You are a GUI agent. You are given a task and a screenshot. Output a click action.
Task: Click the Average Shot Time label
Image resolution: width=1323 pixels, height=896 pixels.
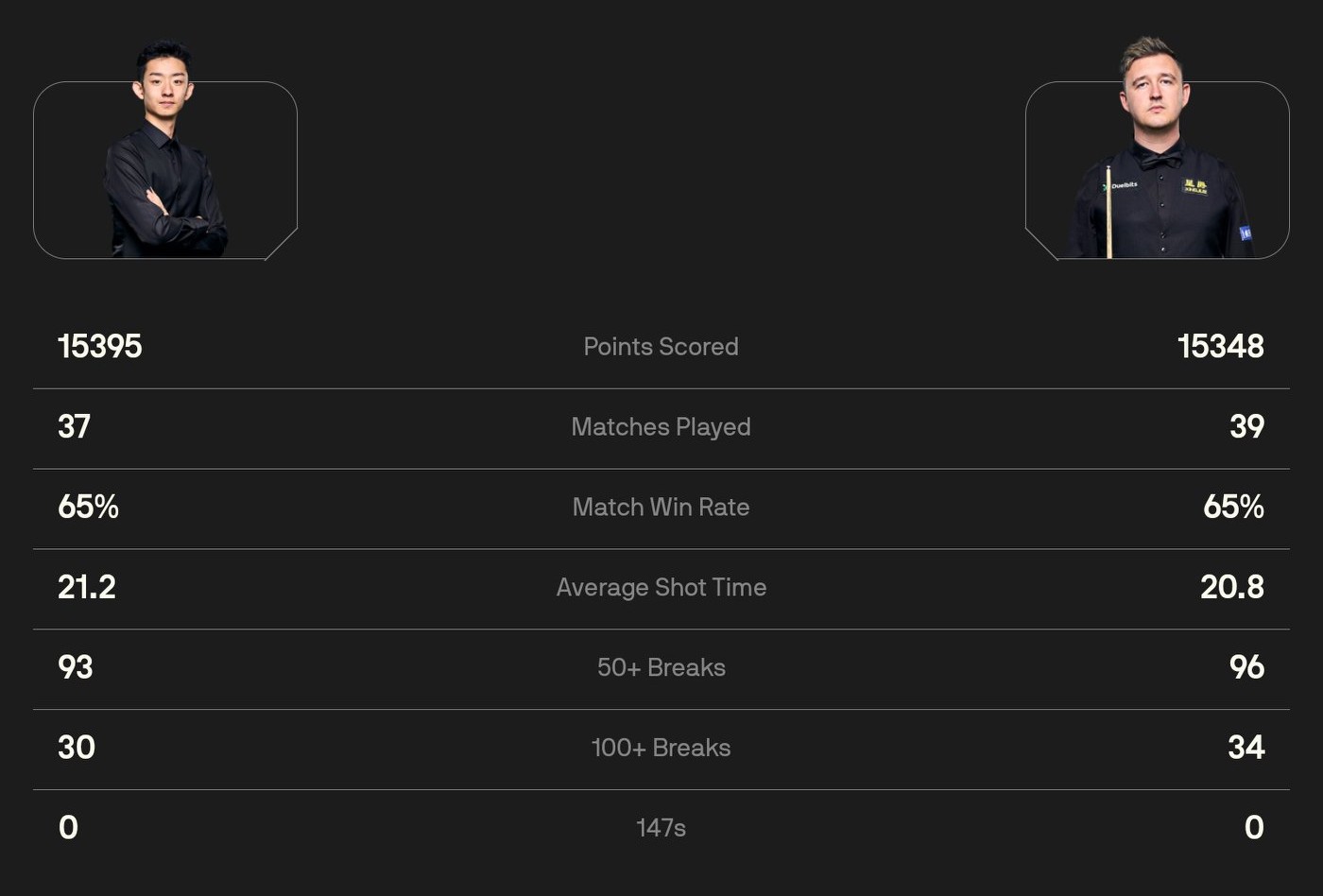[661, 588]
